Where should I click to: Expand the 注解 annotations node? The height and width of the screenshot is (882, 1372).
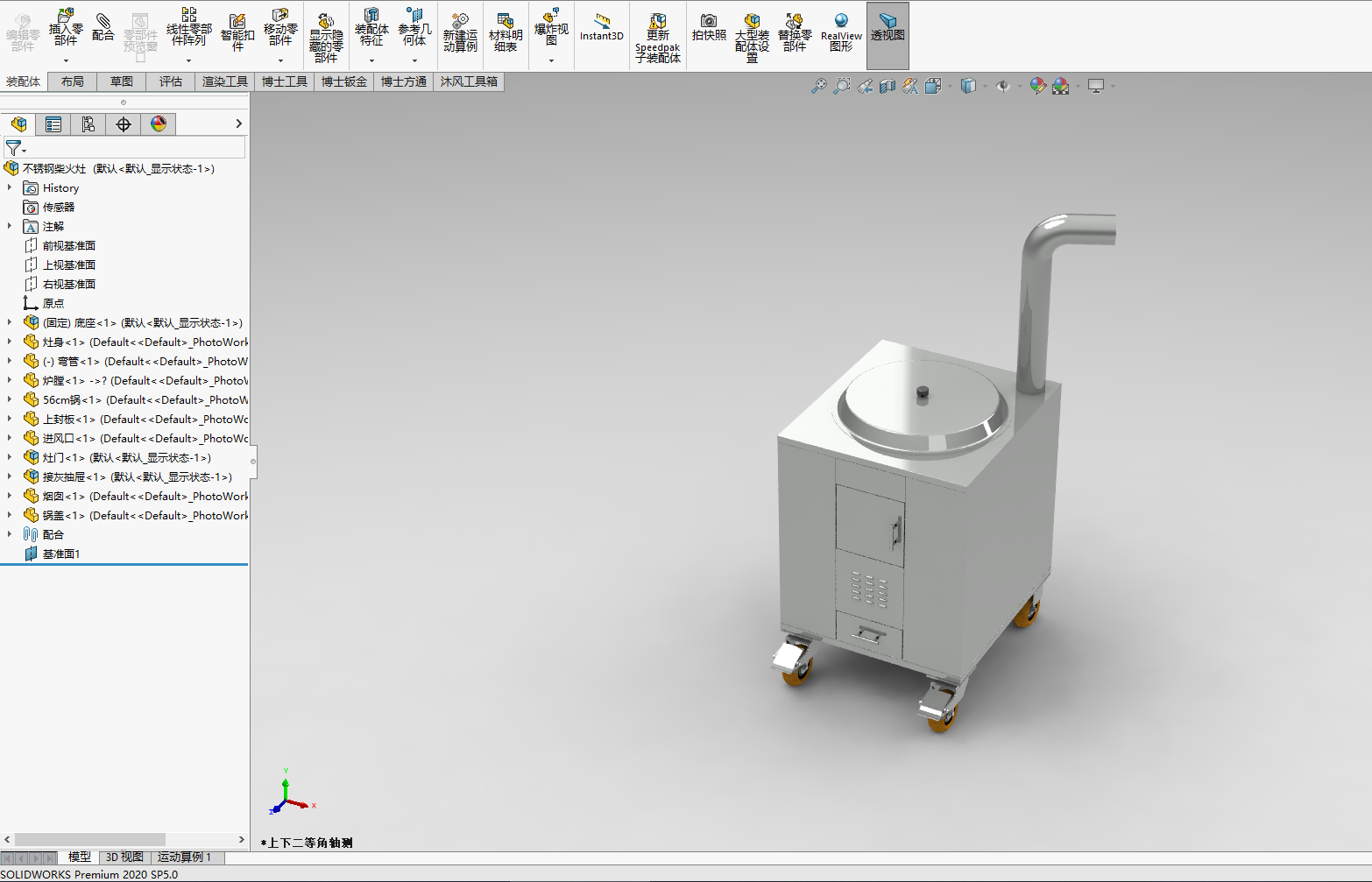pos(10,226)
